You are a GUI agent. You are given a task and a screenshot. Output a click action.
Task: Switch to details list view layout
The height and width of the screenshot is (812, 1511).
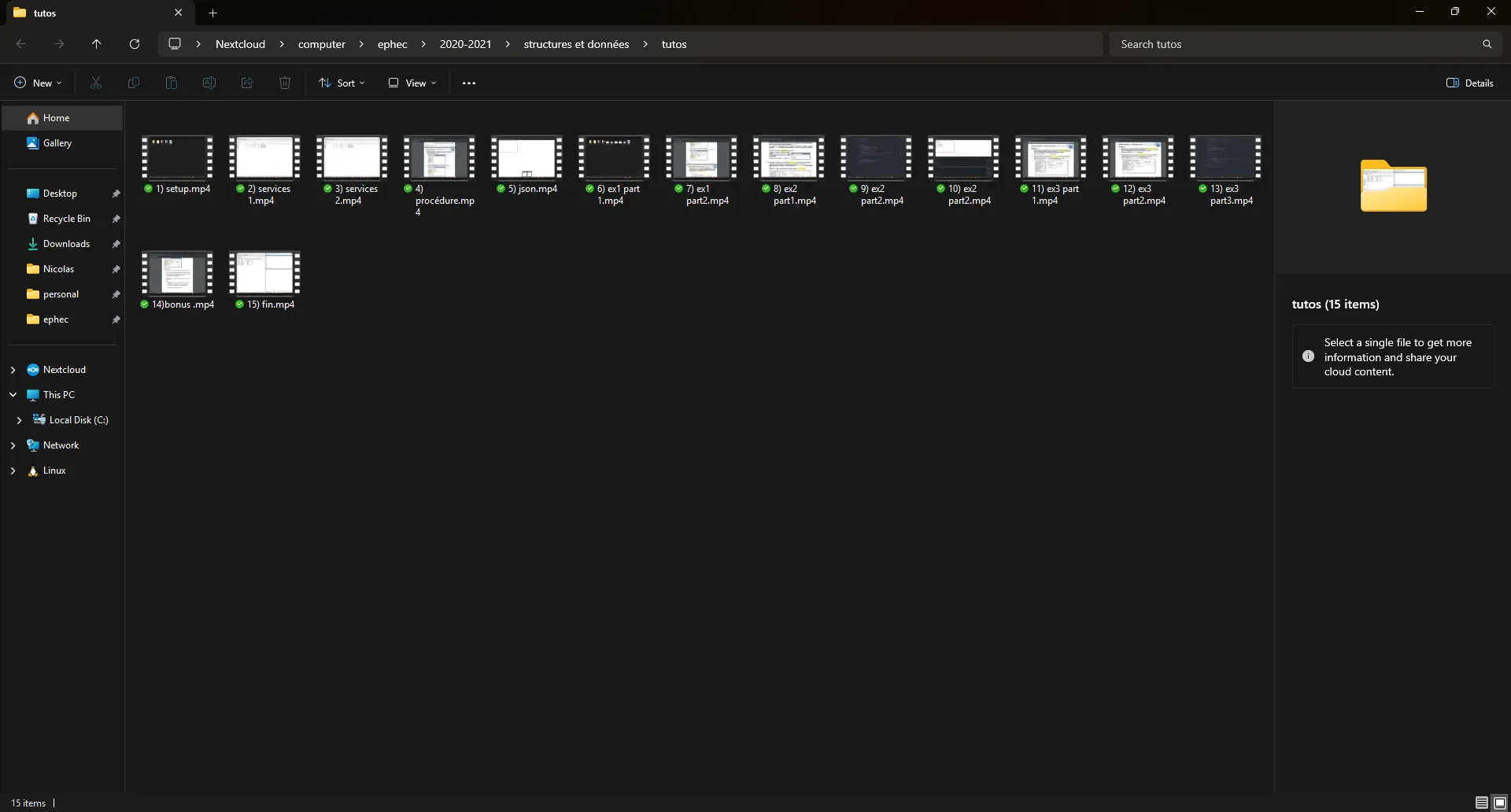click(x=1481, y=803)
